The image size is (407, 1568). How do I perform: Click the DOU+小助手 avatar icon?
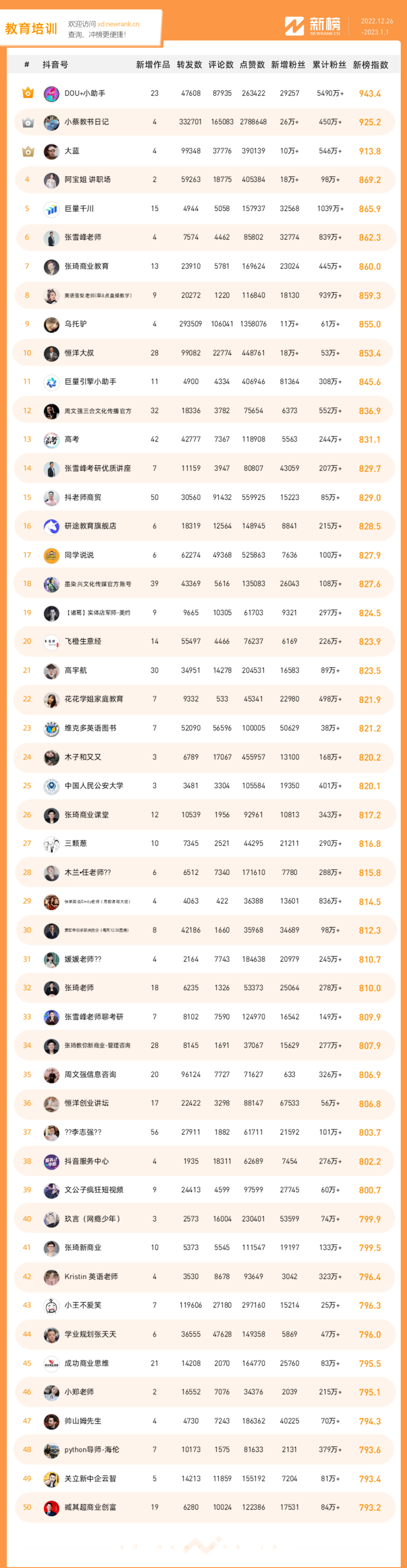click(51, 94)
